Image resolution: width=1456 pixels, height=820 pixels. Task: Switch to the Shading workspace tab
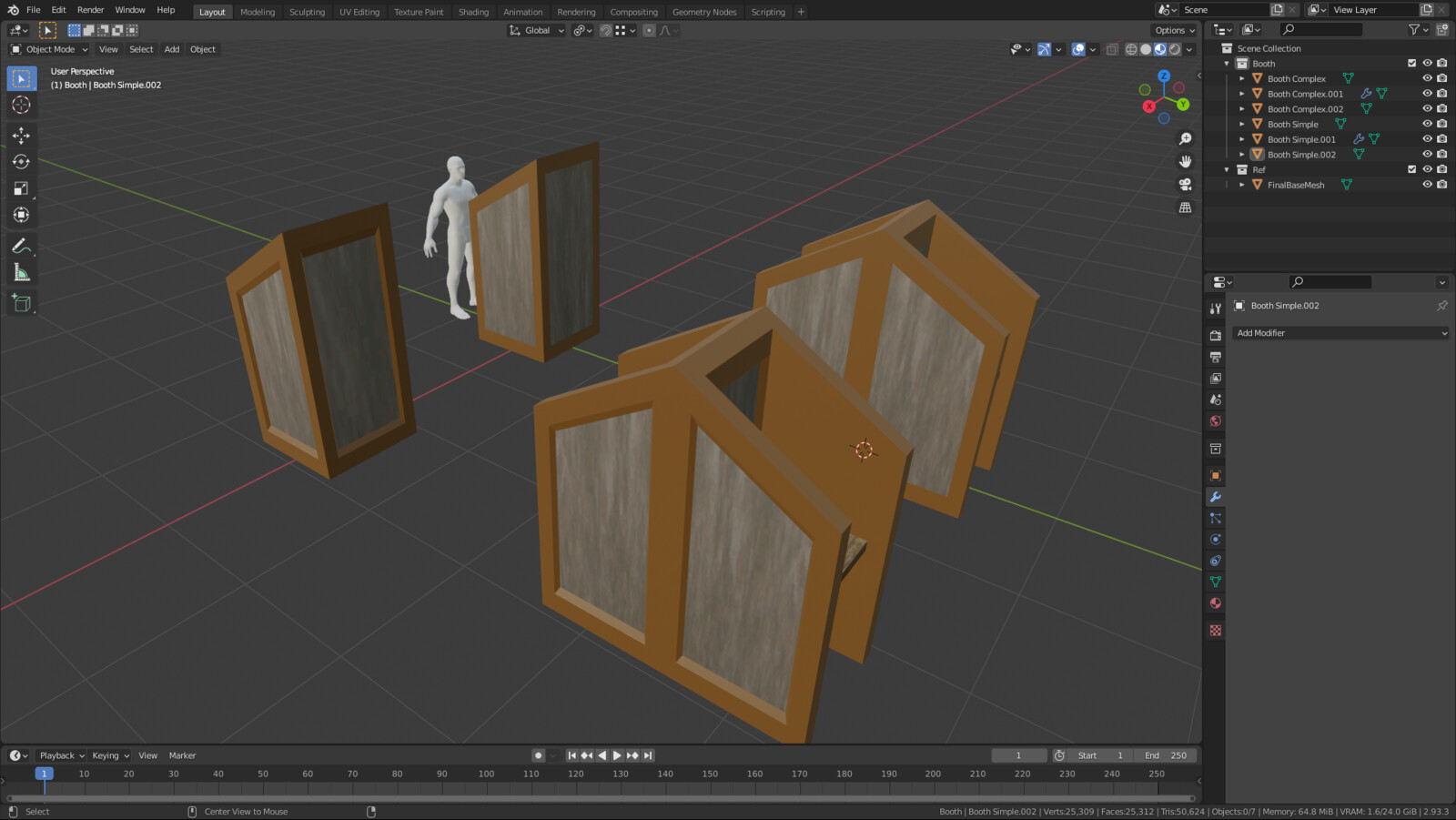click(473, 12)
